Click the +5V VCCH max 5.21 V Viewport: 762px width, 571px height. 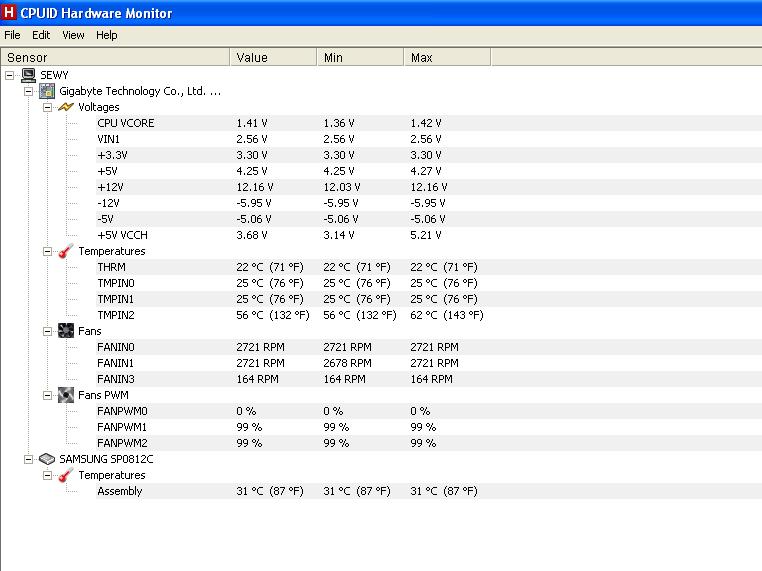[x=426, y=235]
